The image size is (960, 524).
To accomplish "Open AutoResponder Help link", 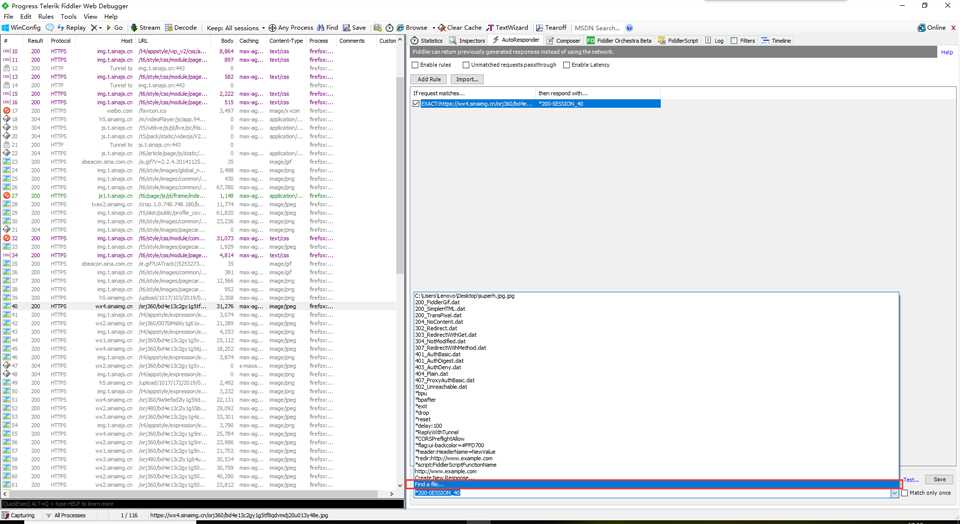I will 947,53.
